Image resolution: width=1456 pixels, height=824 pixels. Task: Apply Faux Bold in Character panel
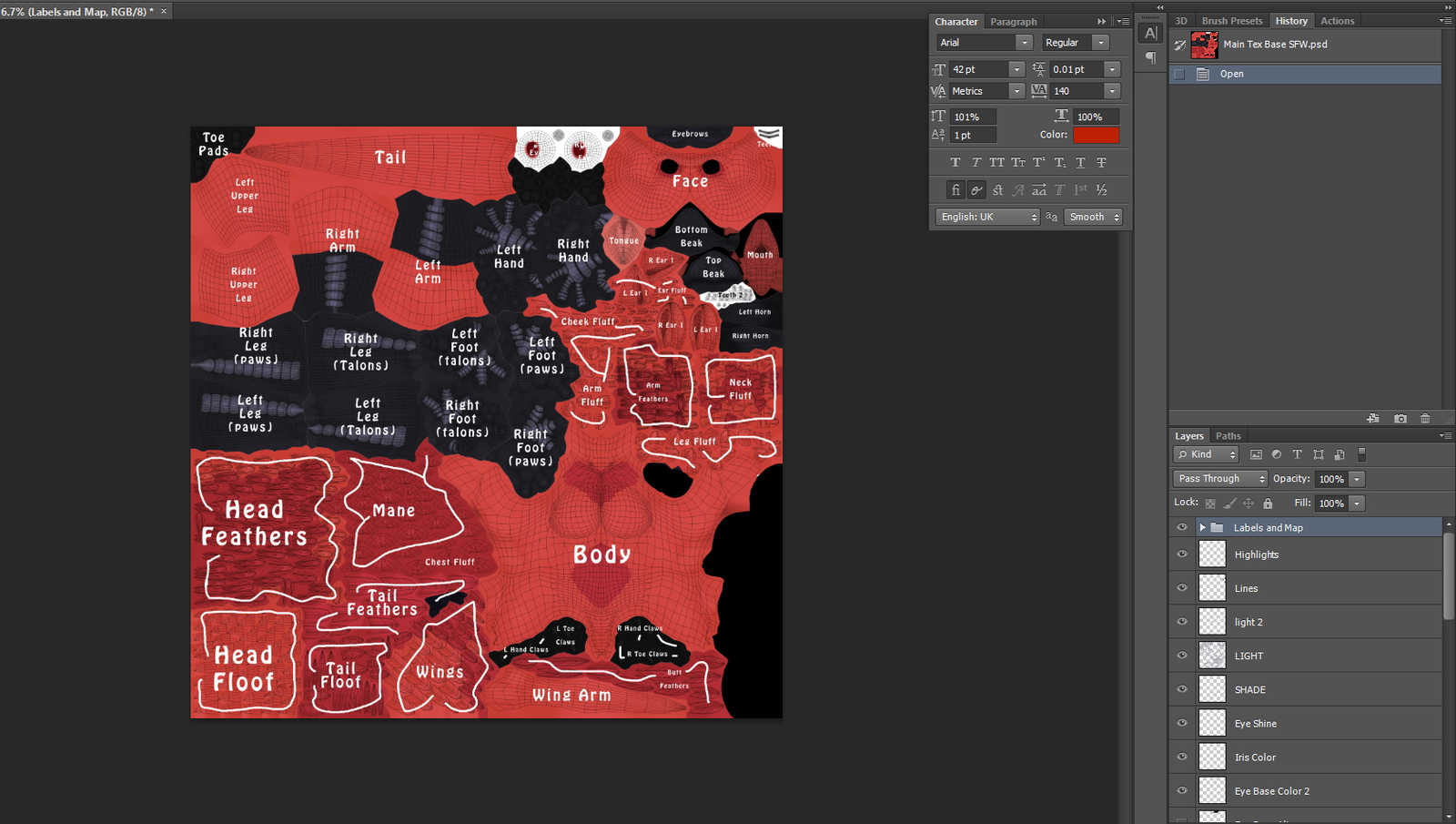(955, 162)
